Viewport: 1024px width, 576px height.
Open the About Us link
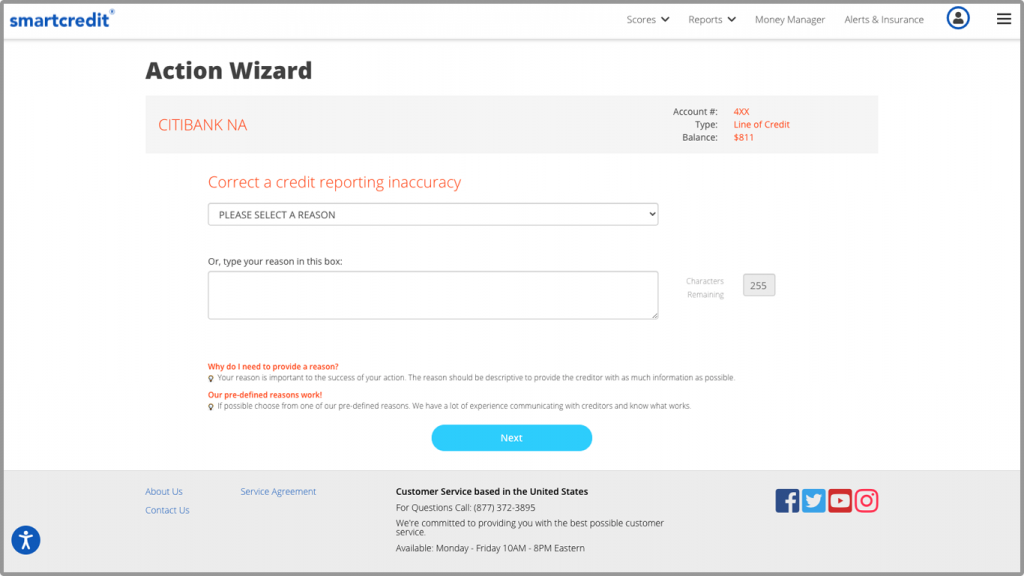point(164,492)
